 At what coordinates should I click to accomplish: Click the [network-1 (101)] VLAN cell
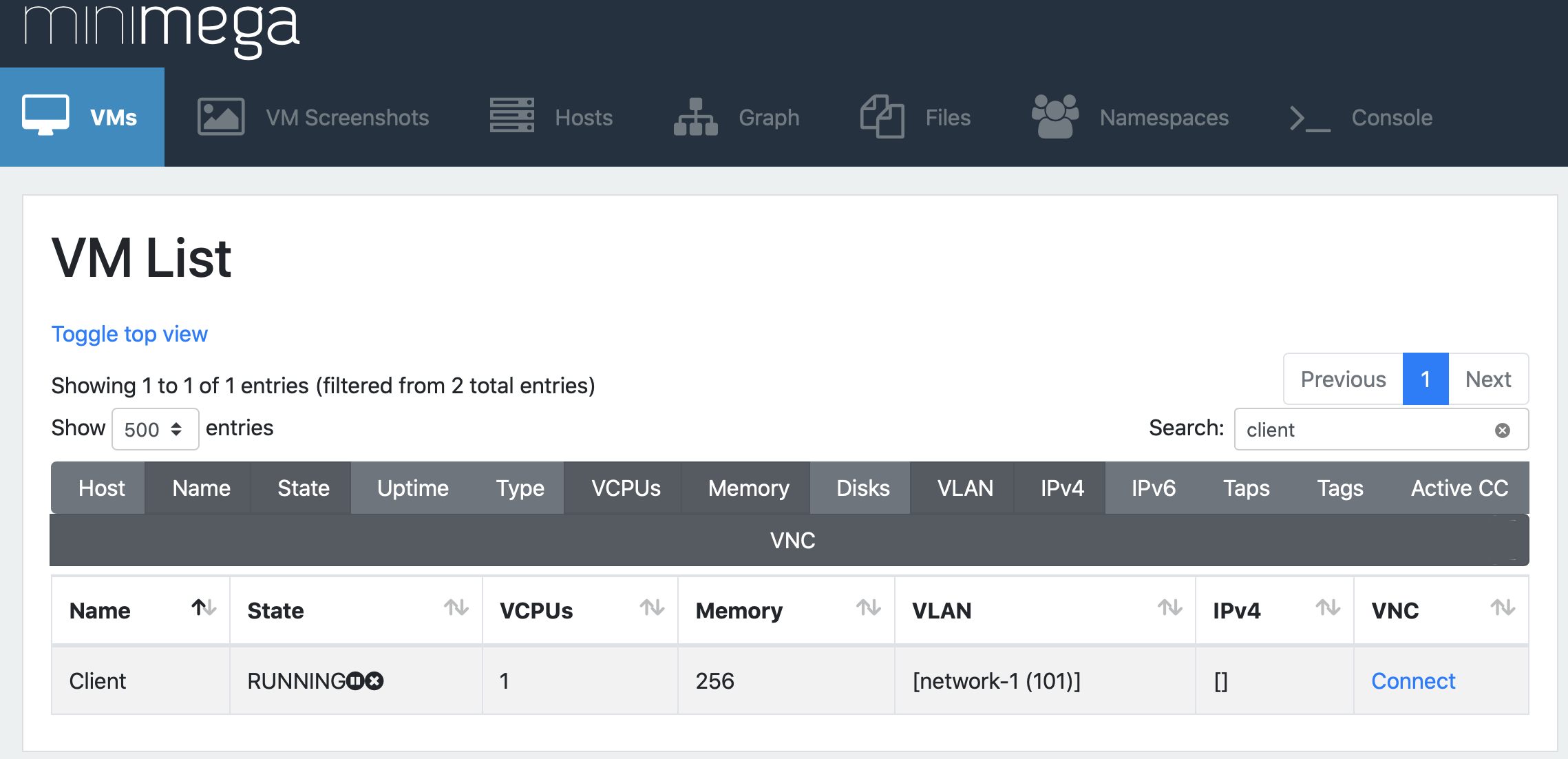[1045, 681]
